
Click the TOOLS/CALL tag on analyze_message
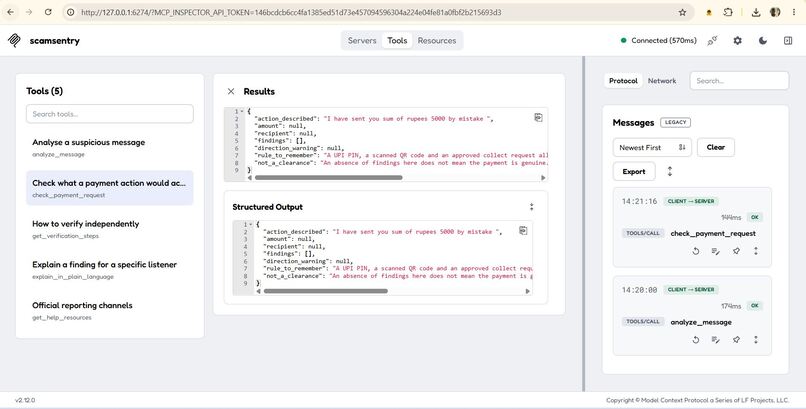(643, 322)
